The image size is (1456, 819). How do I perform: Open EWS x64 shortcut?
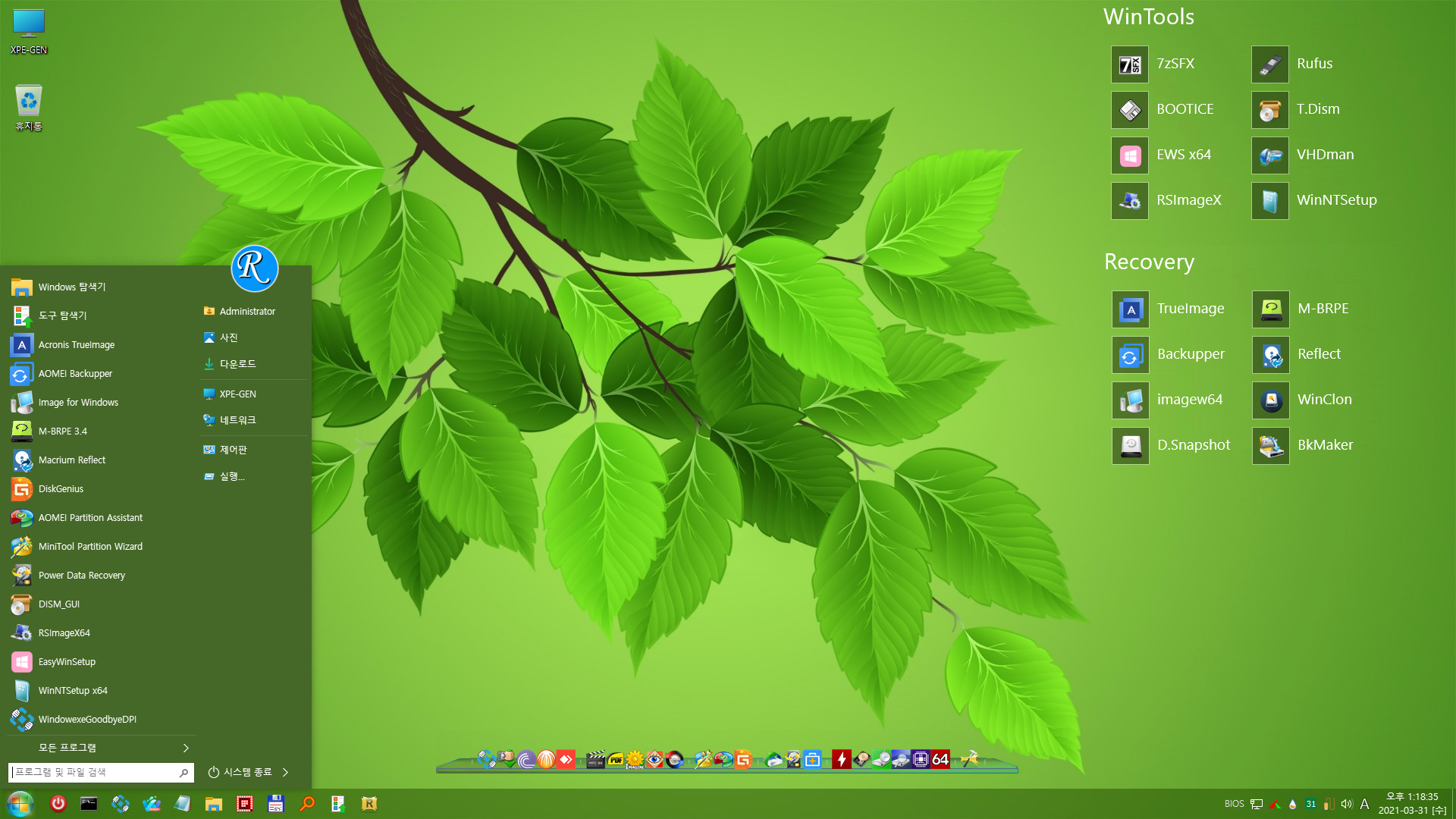coord(1130,155)
